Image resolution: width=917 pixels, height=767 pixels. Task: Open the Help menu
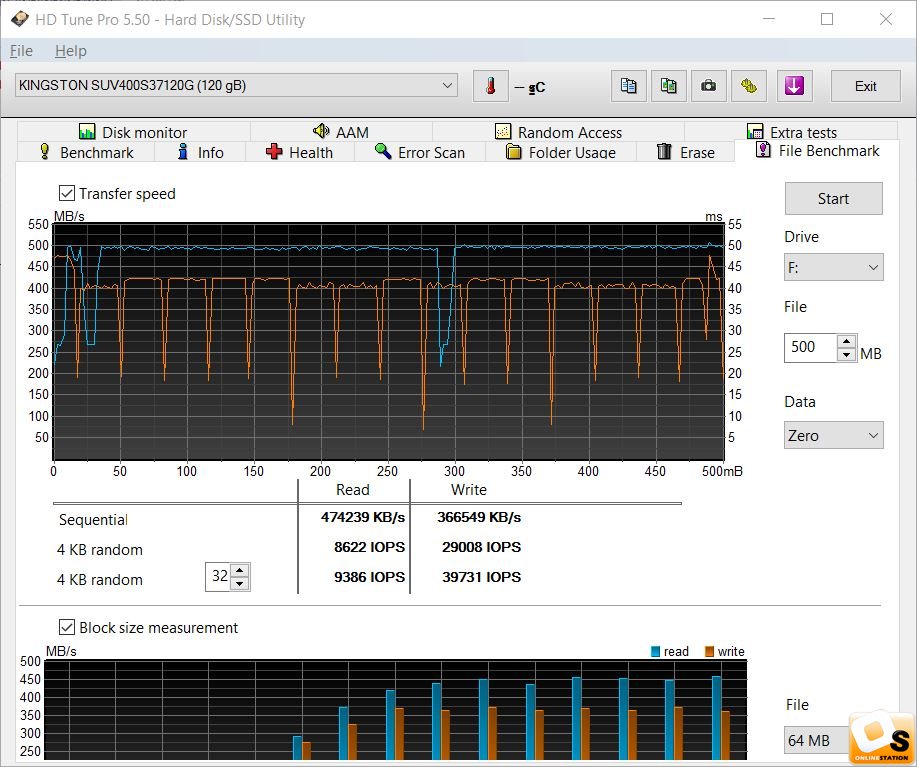(71, 51)
